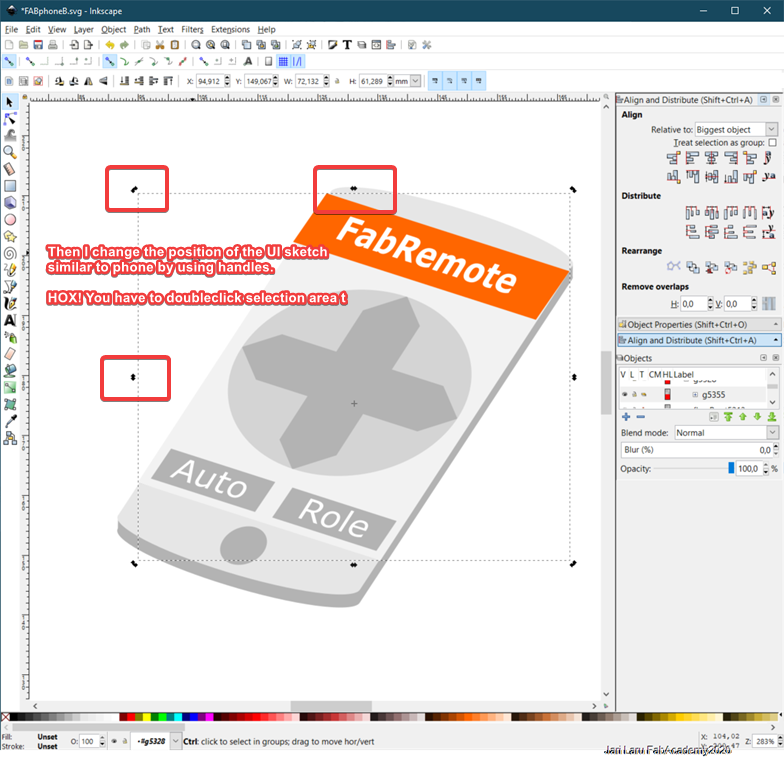The width and height of the screenshot is (784, 771).
Task: Click the Cut scissors icon
Action: [x=160, y=45]
